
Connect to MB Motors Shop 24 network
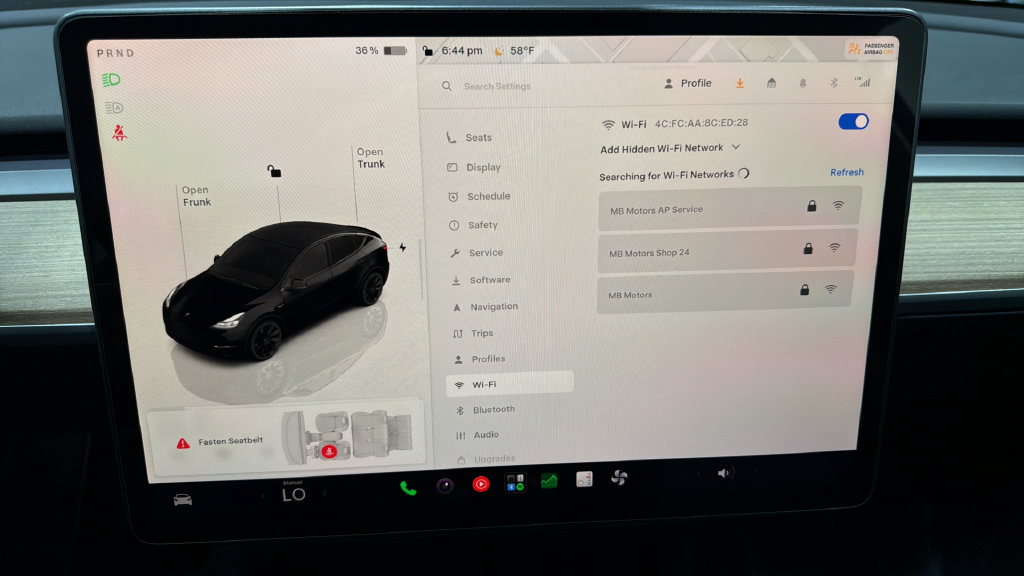[727, 251]
